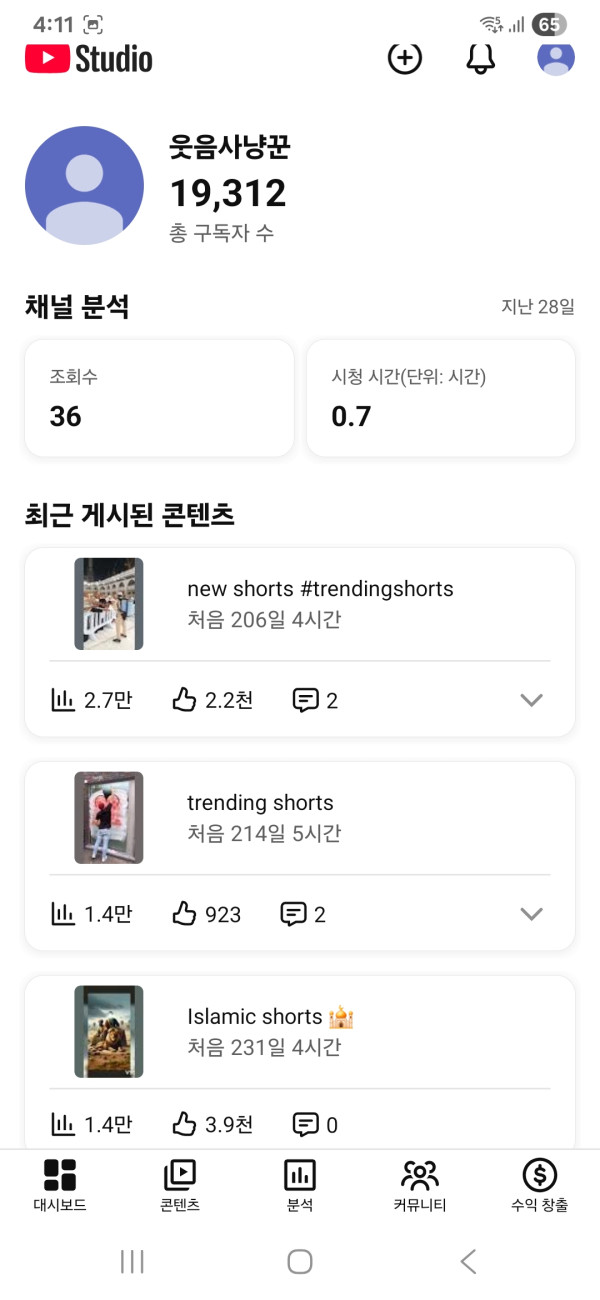Tap the likes icon on 'Islamic shorts'

point(184,1125)
